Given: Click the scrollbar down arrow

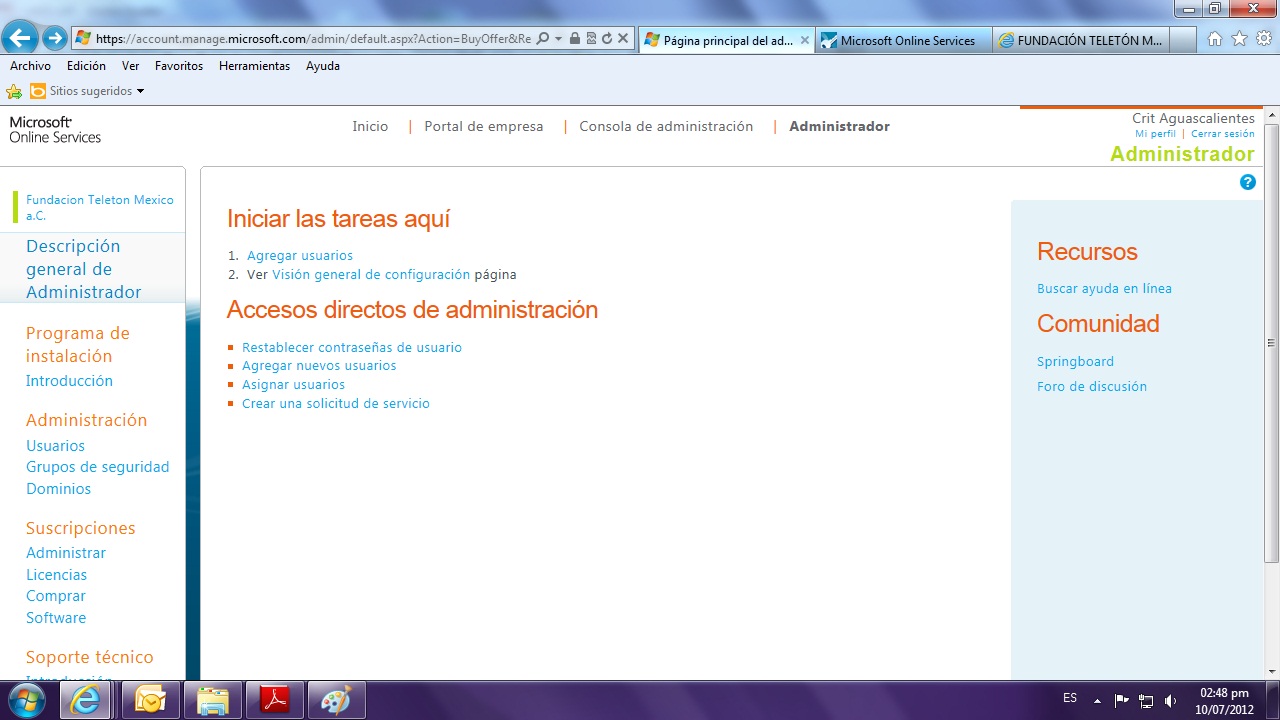Looking at the screenshot, I should click(1271, 672).
